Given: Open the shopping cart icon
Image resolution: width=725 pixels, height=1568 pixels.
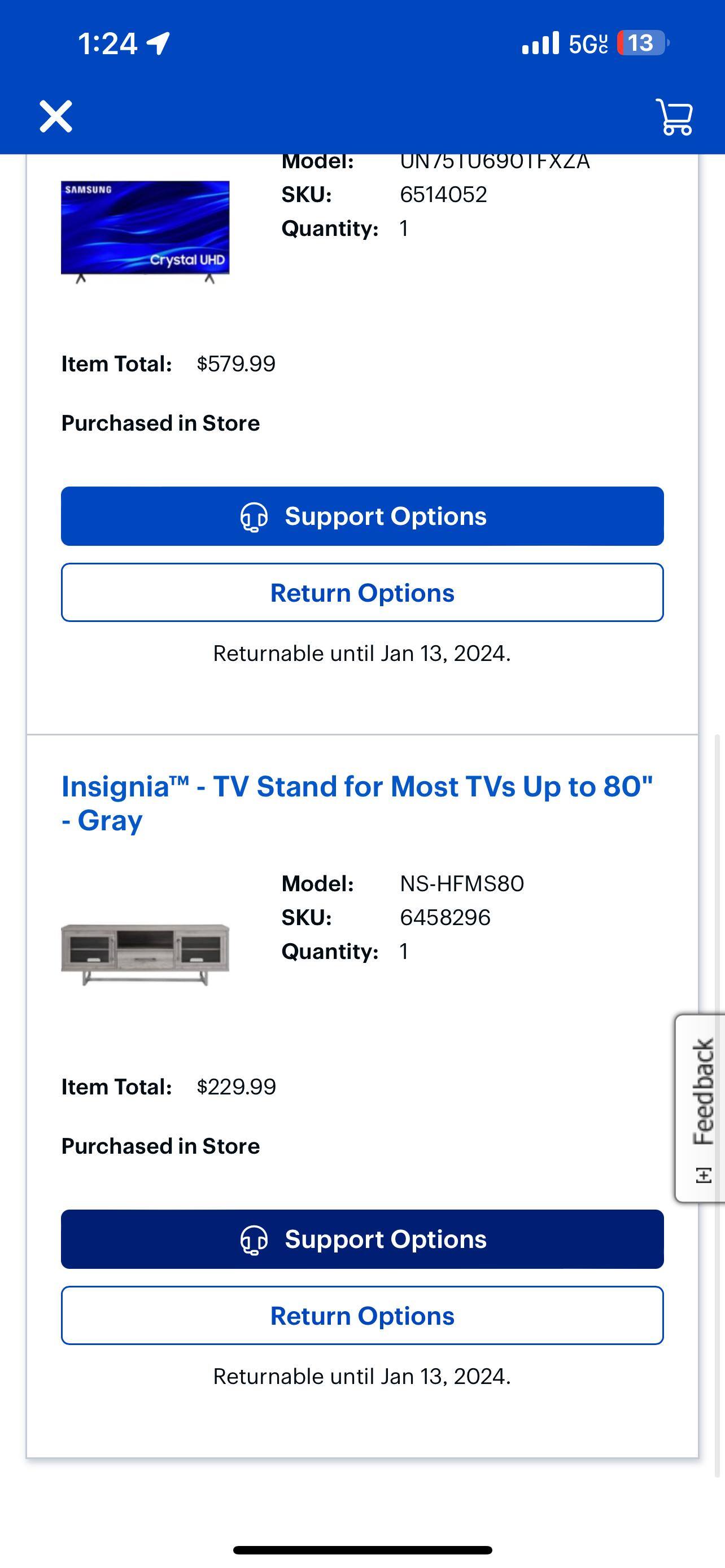Looking at the screenshot, I should pos(675,116).
